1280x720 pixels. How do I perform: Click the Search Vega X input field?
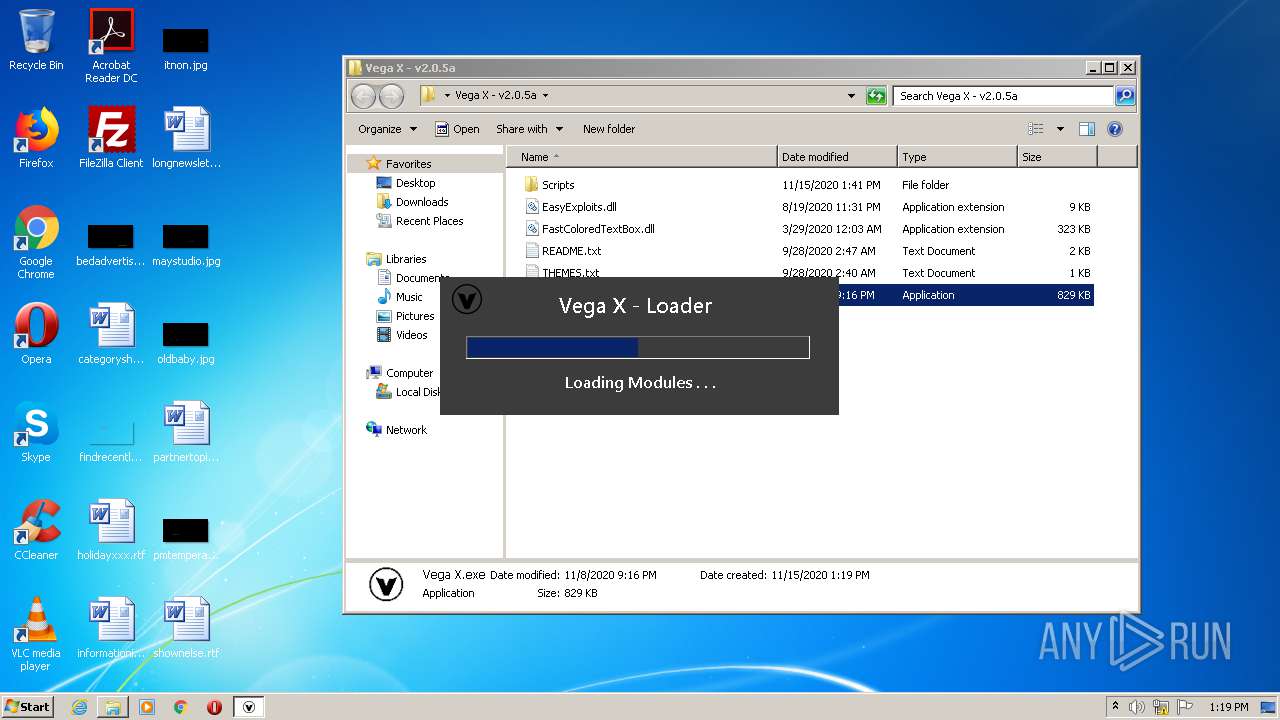pos(1003,96)
